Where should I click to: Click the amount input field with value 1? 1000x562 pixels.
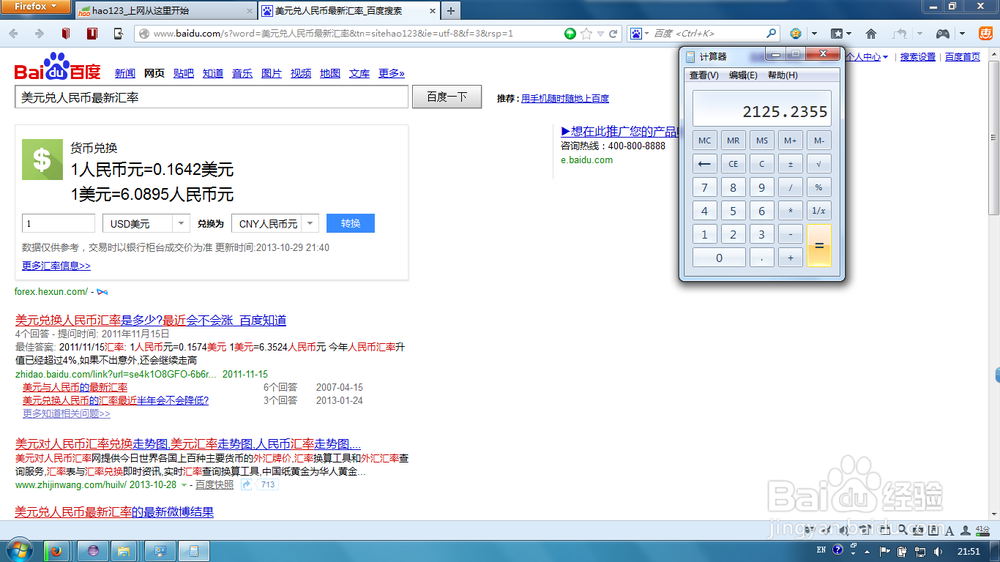point(58,223)
